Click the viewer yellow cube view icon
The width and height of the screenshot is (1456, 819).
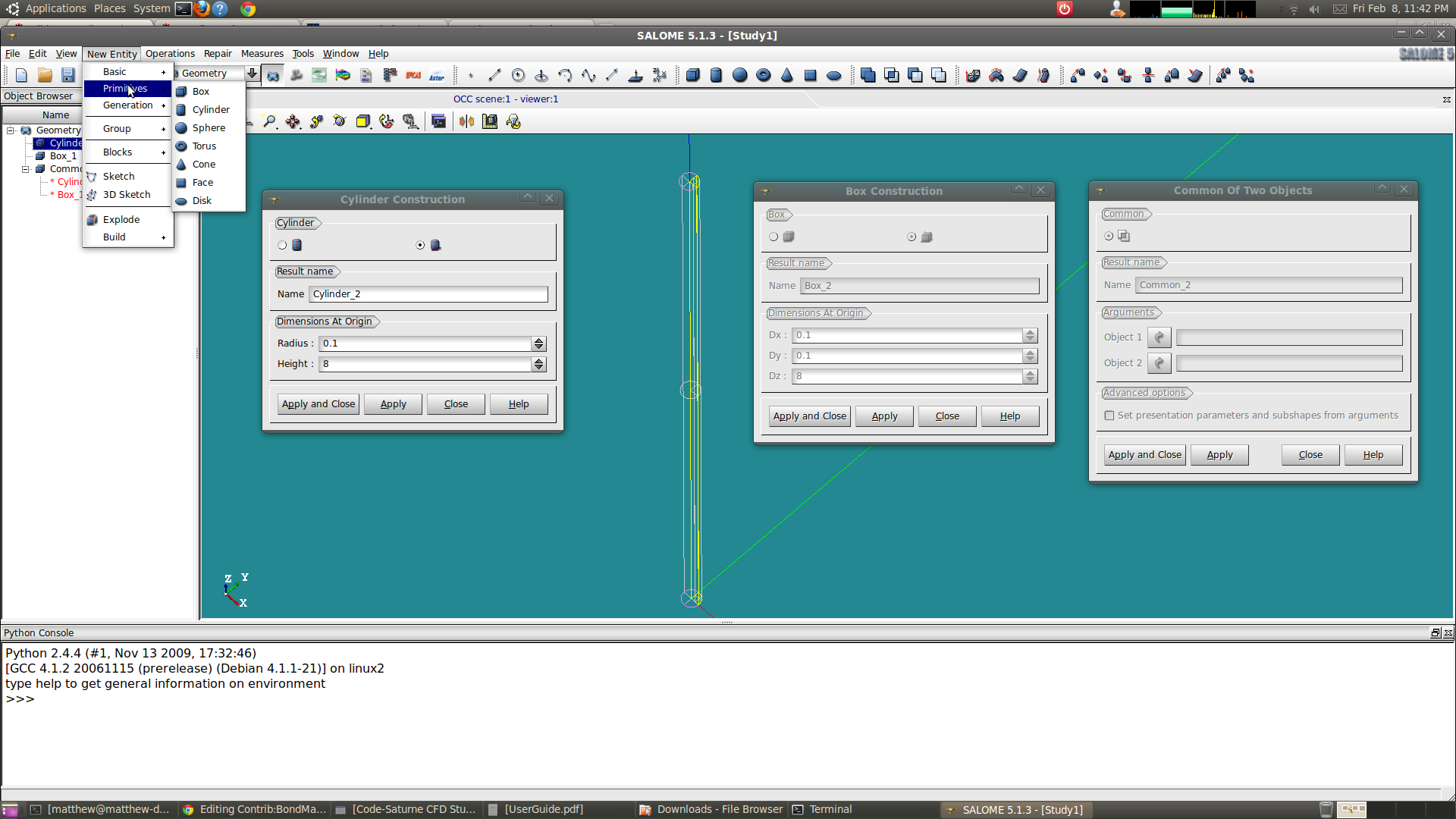[363, 121]
